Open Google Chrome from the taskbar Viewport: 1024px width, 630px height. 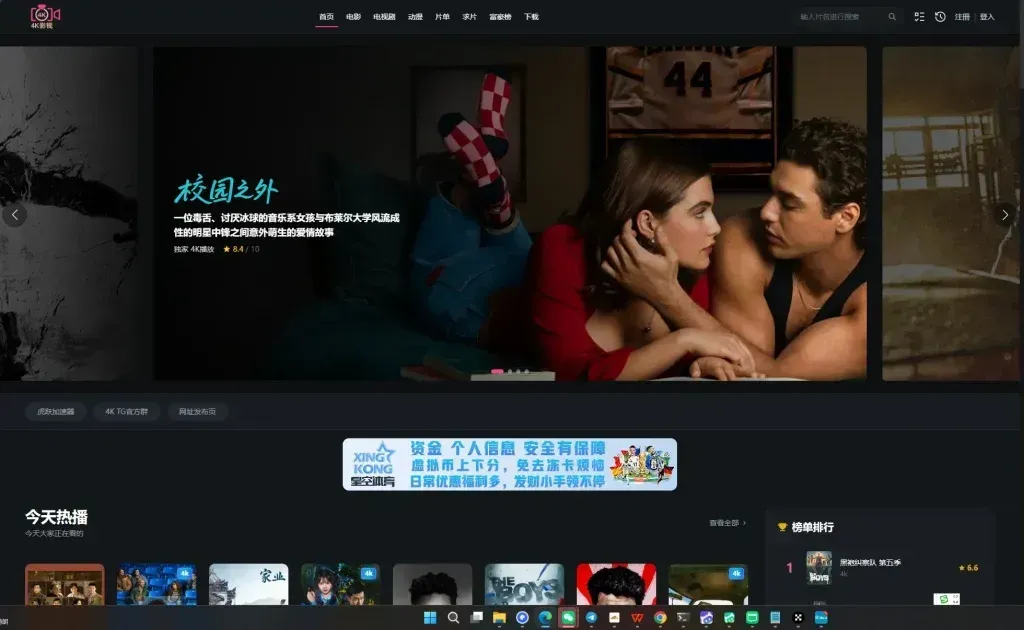click(660, 618)
